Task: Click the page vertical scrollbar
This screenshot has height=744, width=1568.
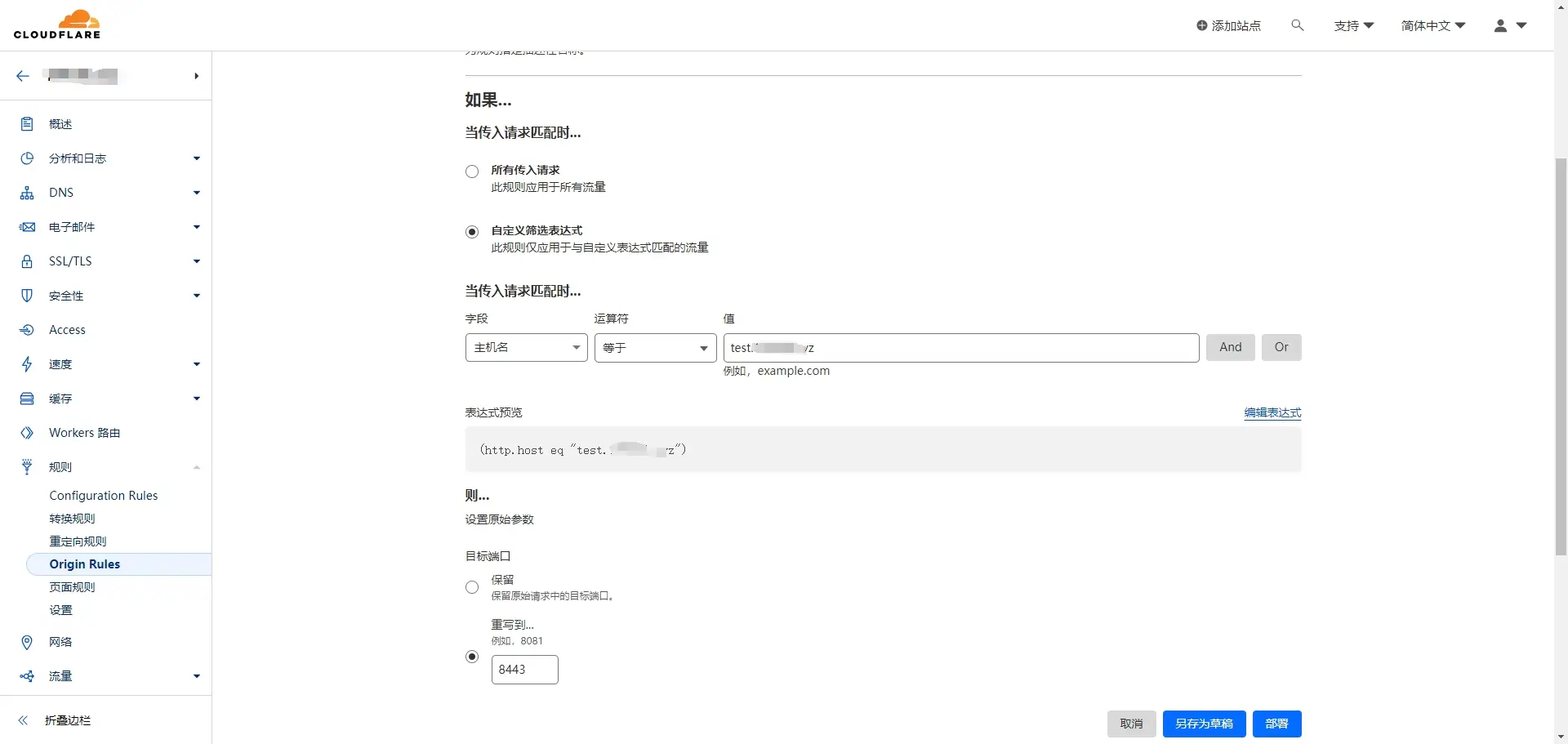Action: 1561,357
